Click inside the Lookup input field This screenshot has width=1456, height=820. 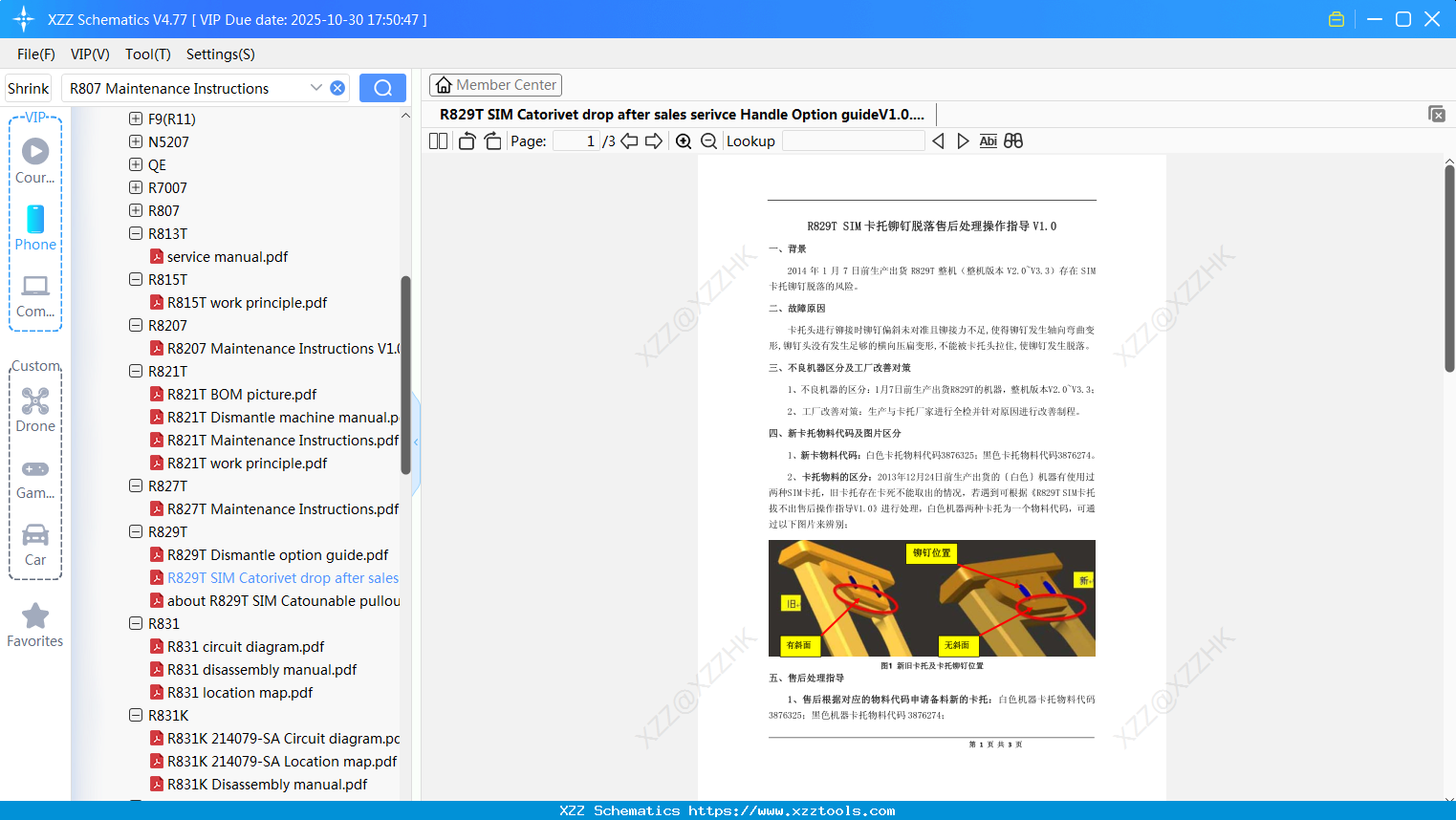tap(852, 140)
